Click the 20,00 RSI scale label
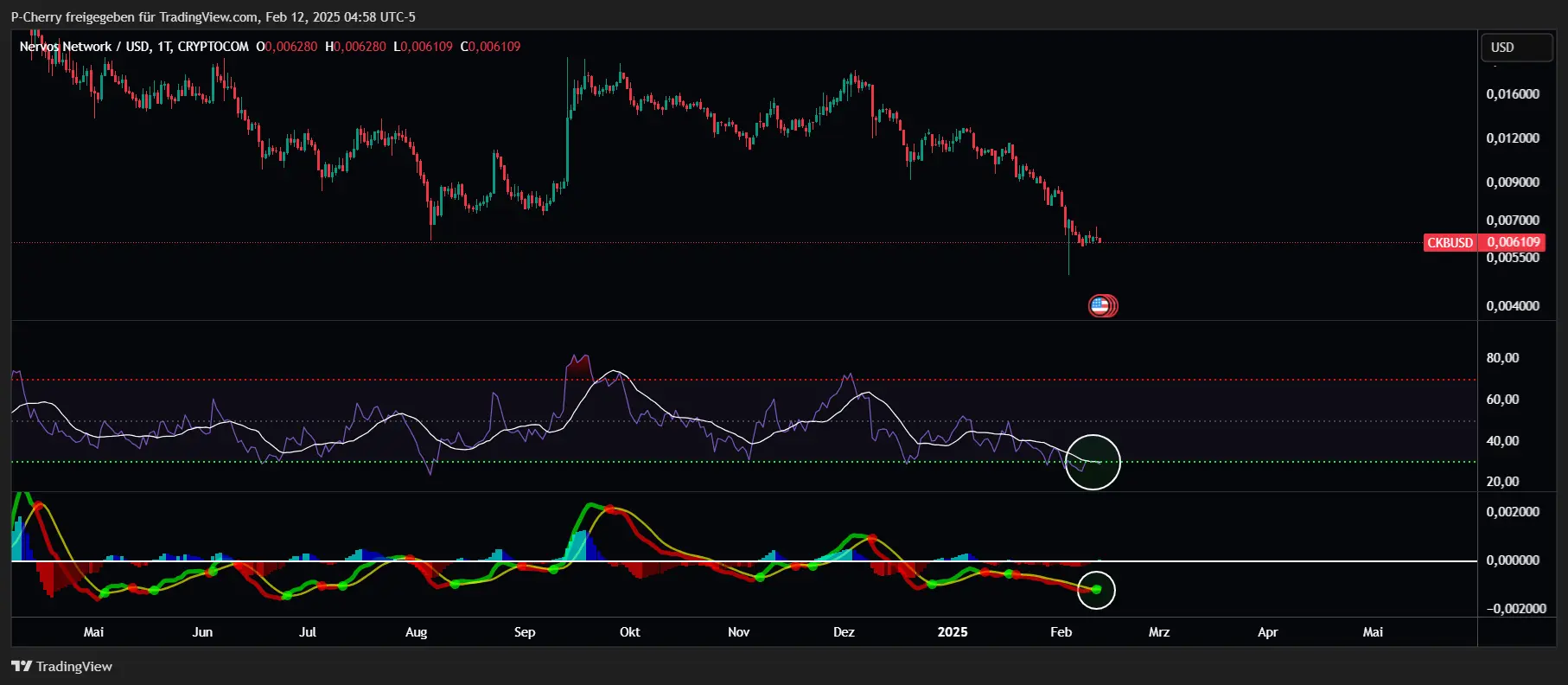 (1502, 482)
